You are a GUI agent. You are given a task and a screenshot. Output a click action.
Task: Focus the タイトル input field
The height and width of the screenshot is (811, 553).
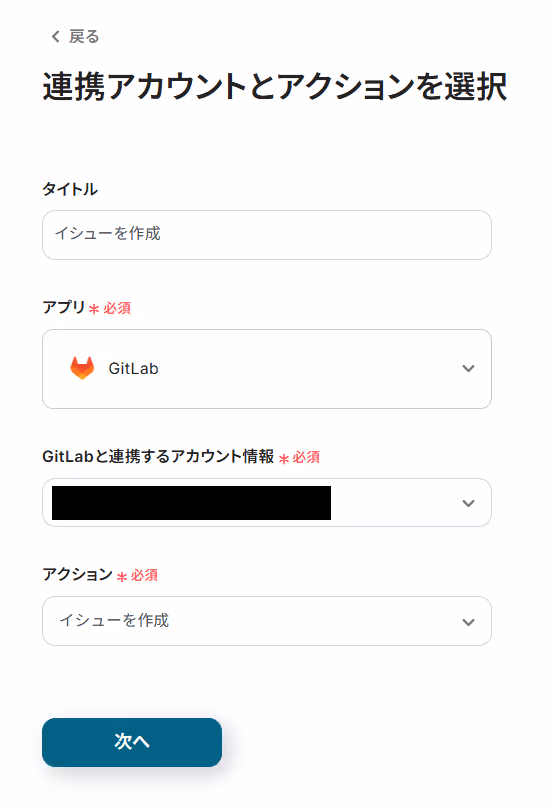coord(266,235)
